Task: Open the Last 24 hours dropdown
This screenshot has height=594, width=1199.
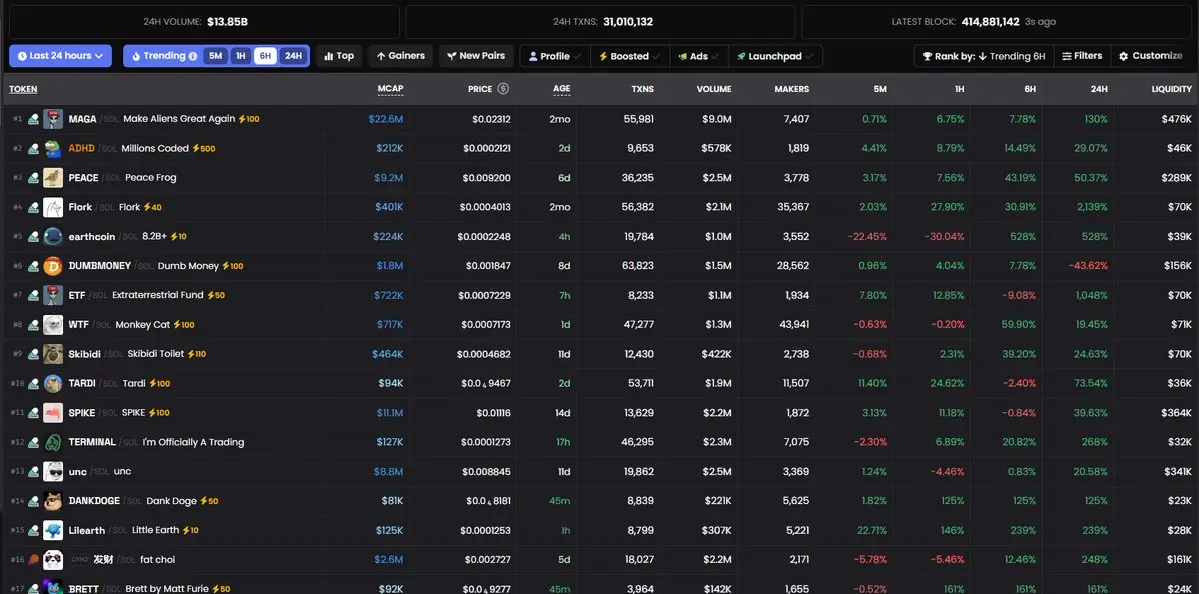Action: click(x=60, y=56)
